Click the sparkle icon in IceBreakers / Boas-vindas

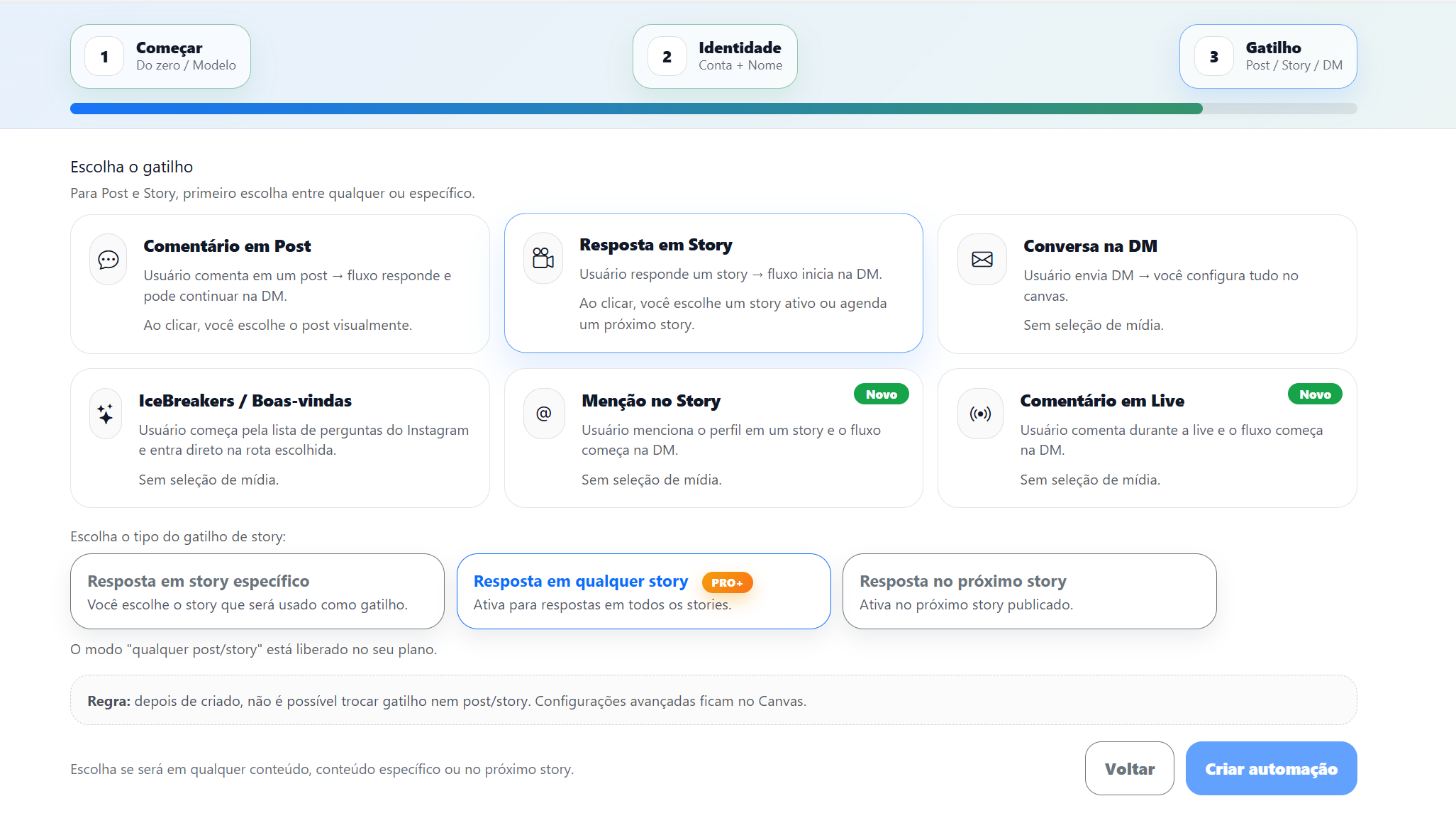click(x=106, y=414)
